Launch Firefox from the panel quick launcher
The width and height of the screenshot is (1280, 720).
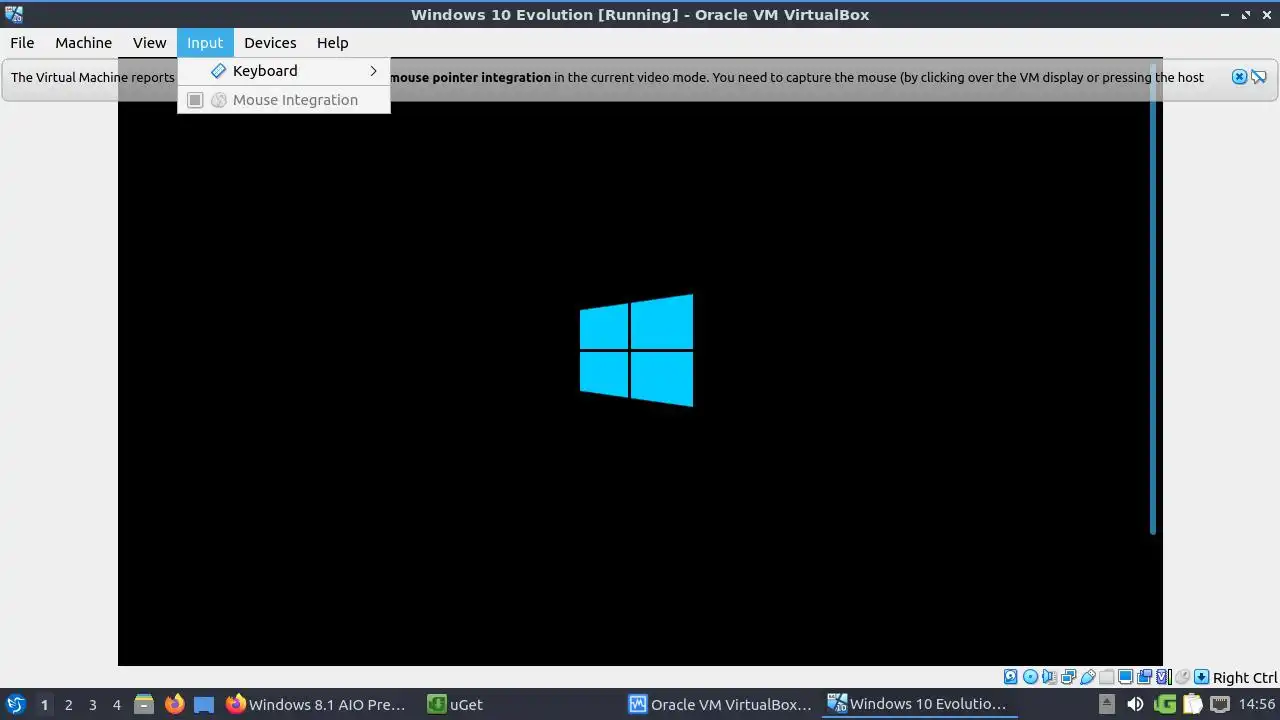pos(174,705)
